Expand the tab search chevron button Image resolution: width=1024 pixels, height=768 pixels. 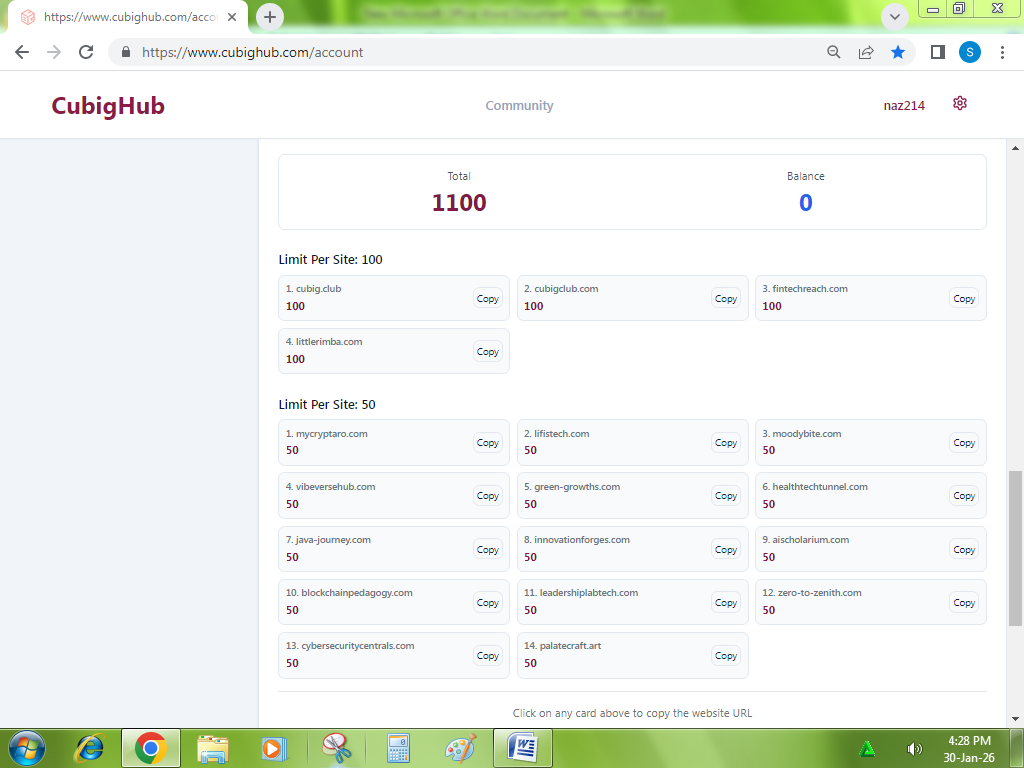pos(894,17)
